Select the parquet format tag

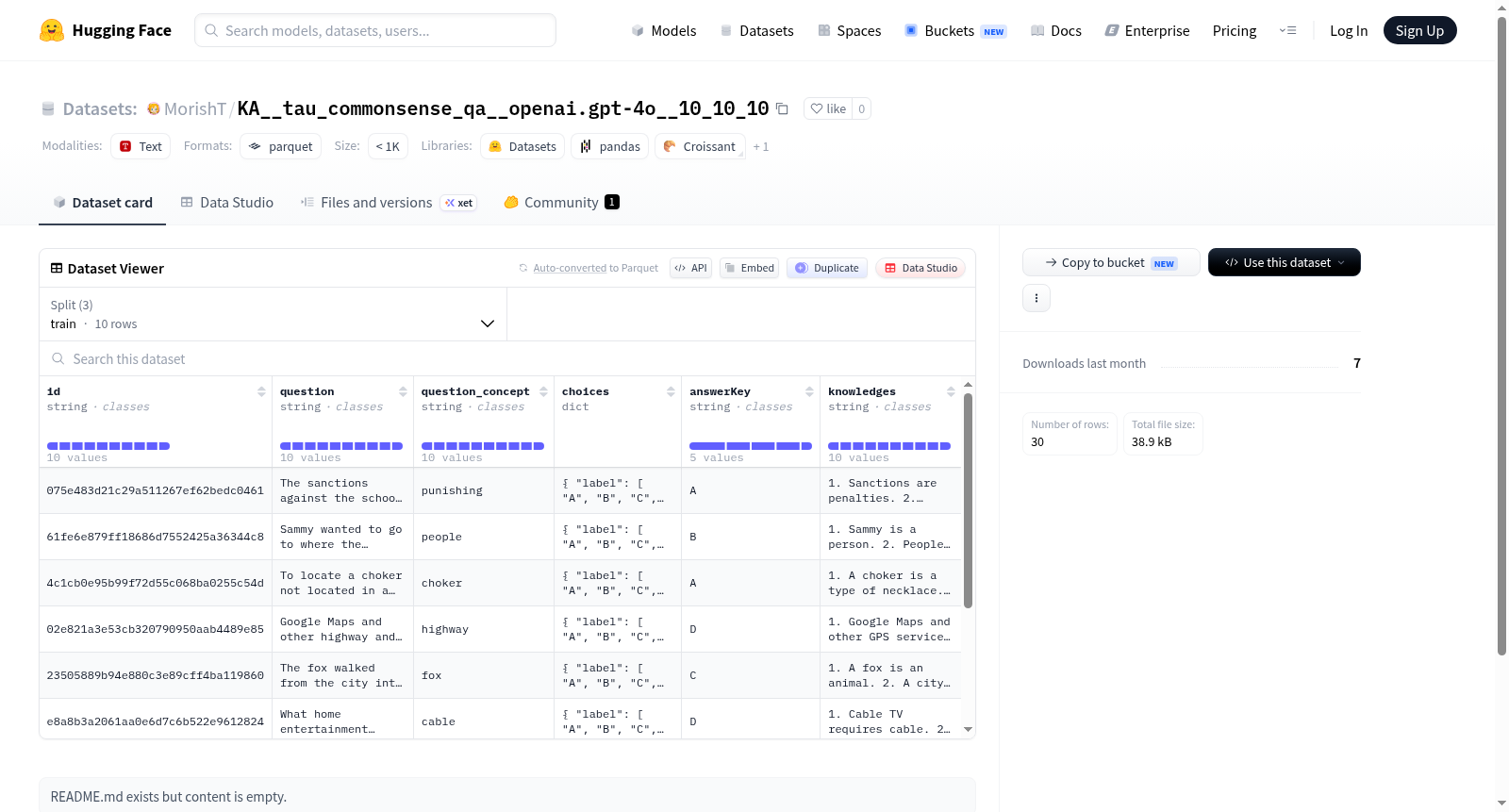click(281, 146)
